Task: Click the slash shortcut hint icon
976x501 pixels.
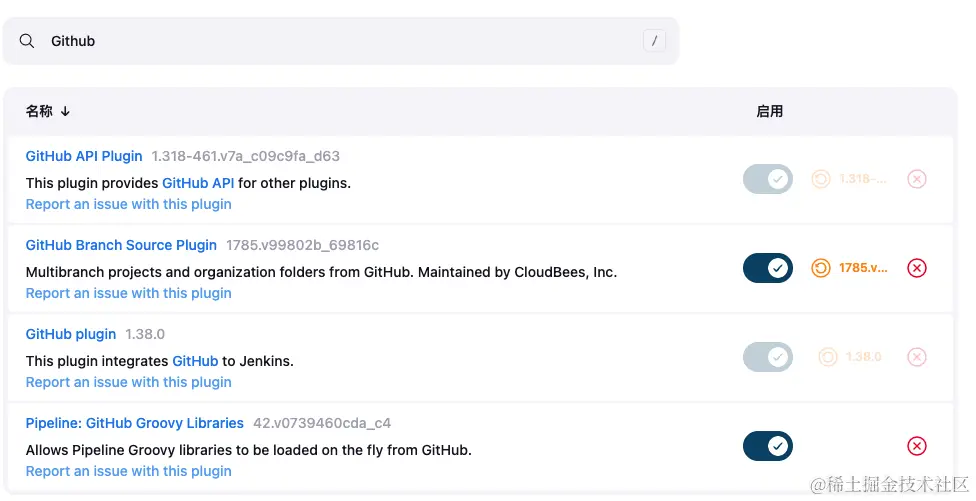Action: pos(654,41)
